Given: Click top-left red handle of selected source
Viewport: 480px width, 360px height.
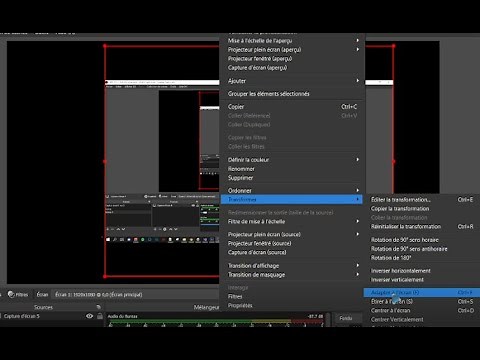Looking at the screenshot, I should pos(105,46).
